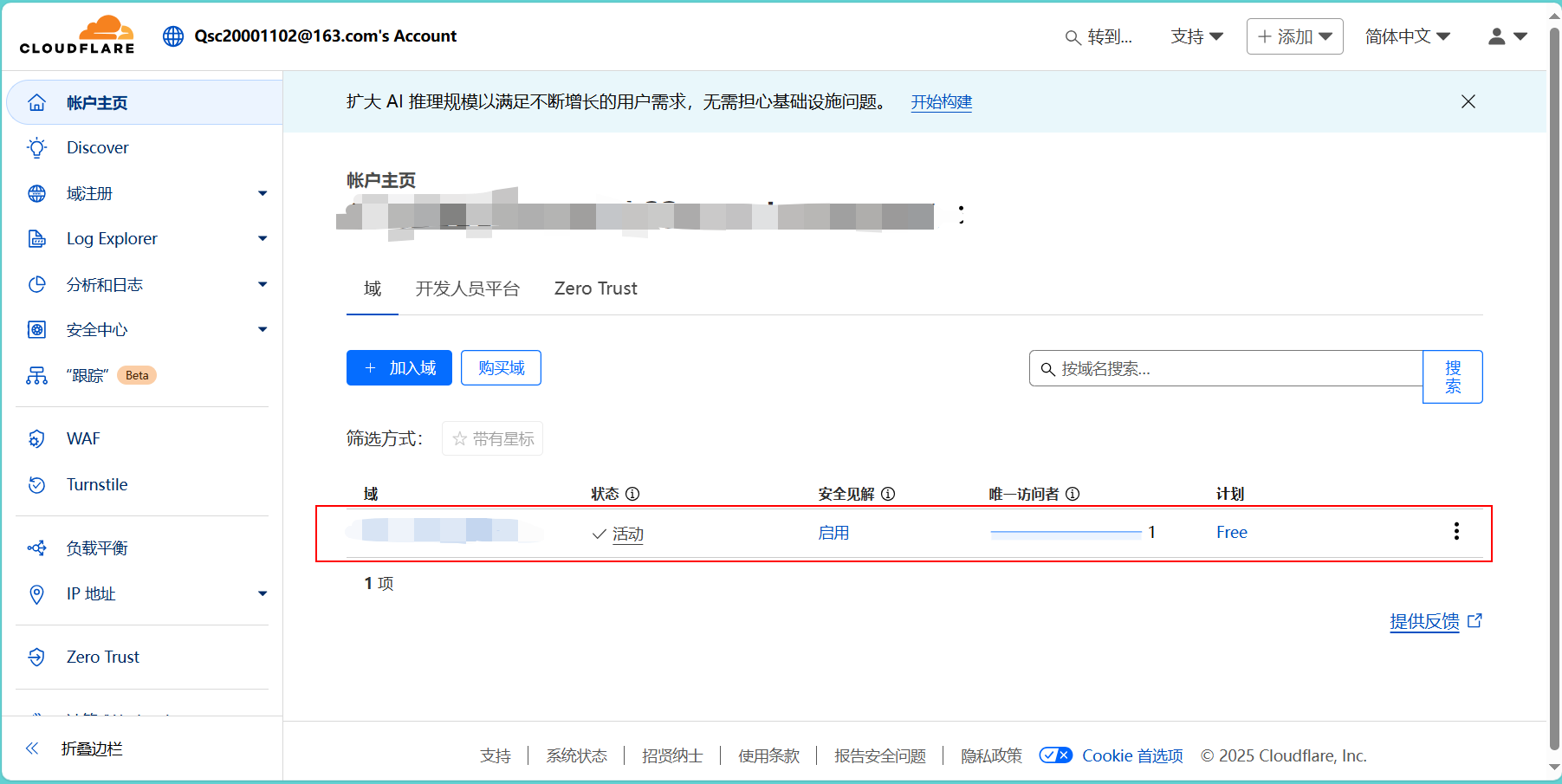Screen dimensions: 1562x784
Task: Expand the Log Explorer sidebar section
Action: pyautogui.click(x=262, y=239)
